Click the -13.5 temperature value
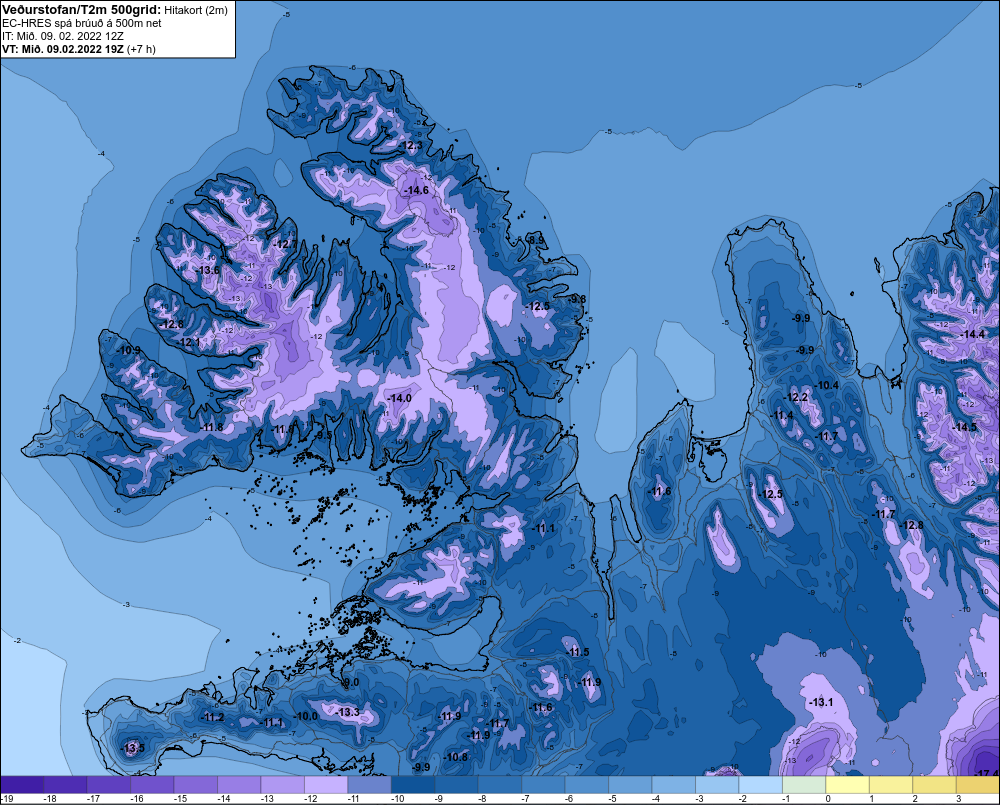1000x805 pixels. (133, 748)
